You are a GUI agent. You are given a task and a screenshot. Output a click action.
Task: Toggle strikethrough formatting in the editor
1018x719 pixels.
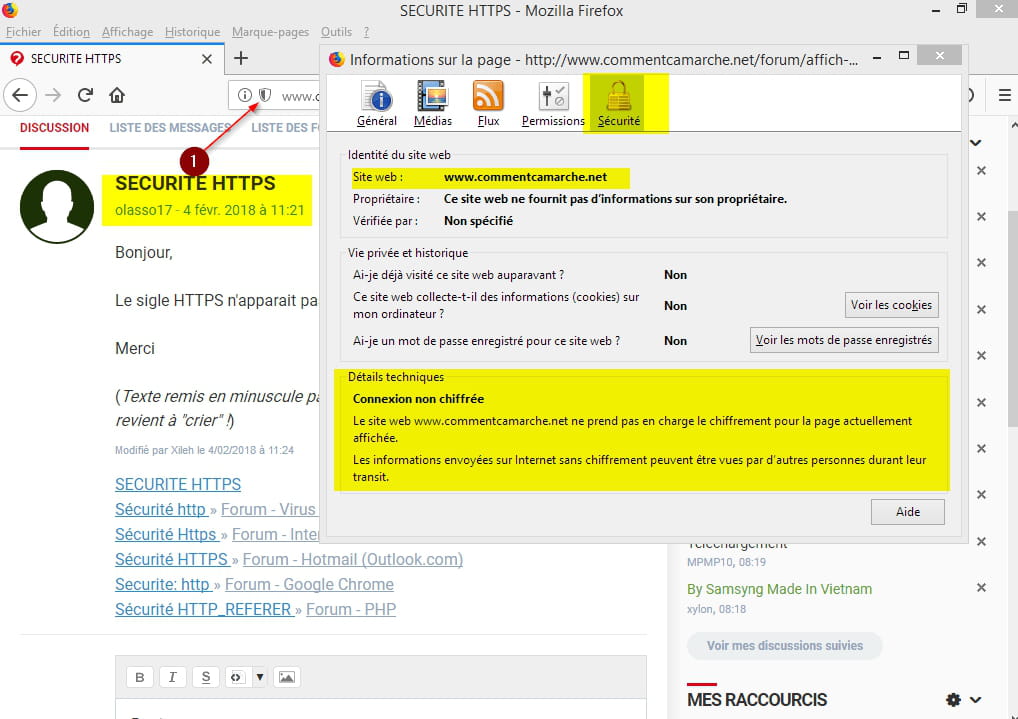pos(205,677)
